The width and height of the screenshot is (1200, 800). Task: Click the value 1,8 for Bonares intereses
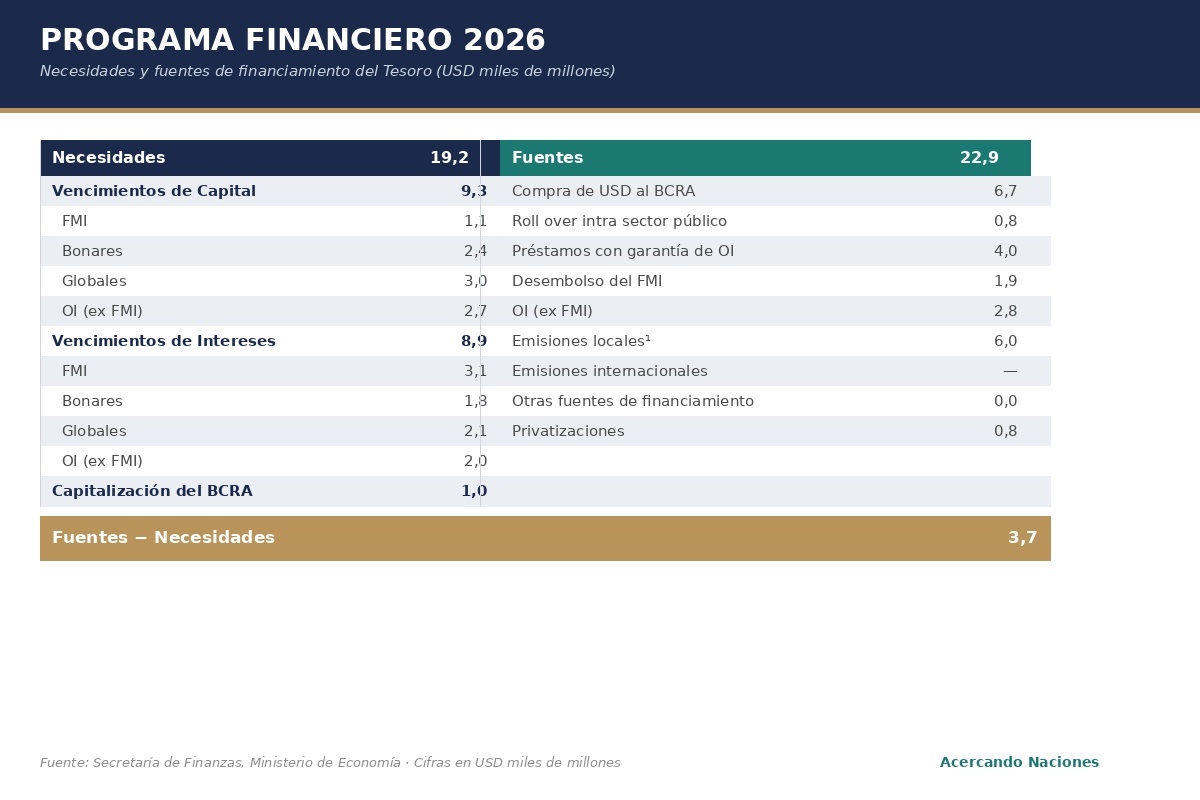[x=475, y=401]
